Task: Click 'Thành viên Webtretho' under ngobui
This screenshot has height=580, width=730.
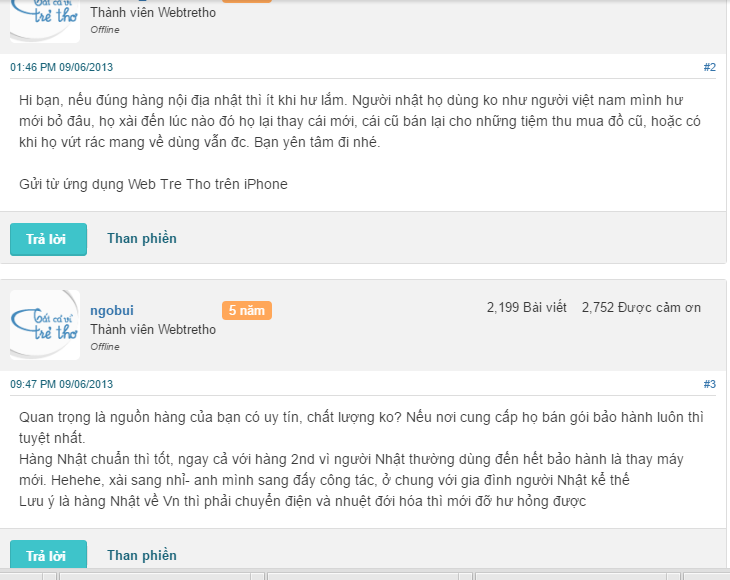Action: click(152, 329)
